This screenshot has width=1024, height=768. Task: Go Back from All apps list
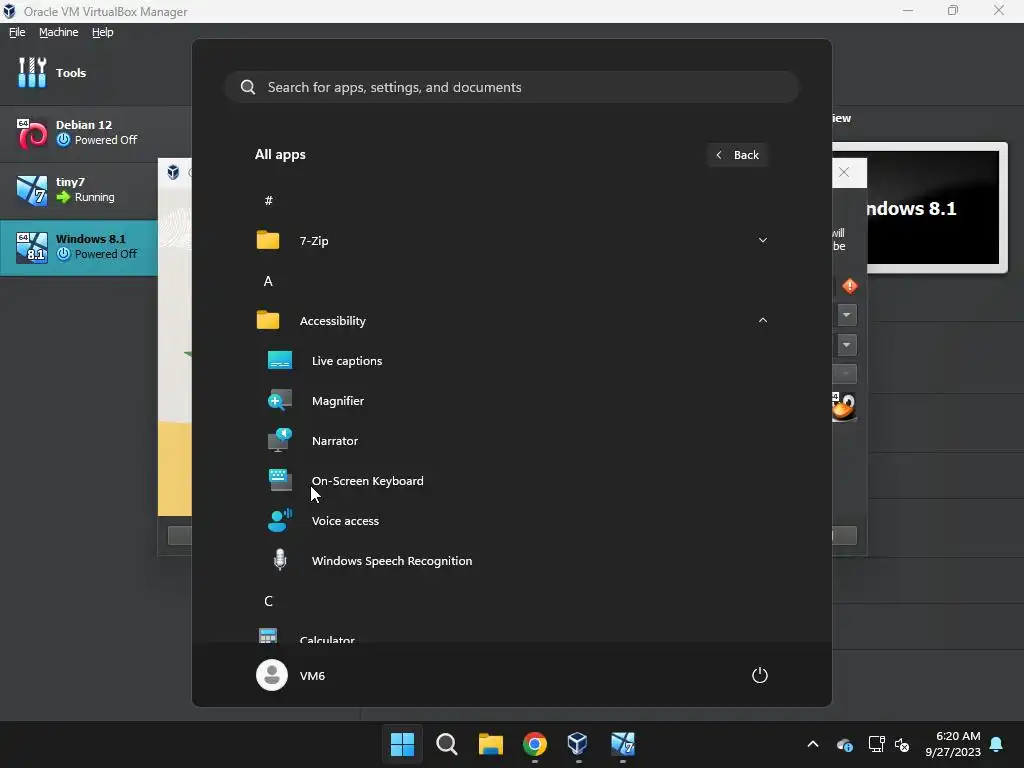(737, 155)
